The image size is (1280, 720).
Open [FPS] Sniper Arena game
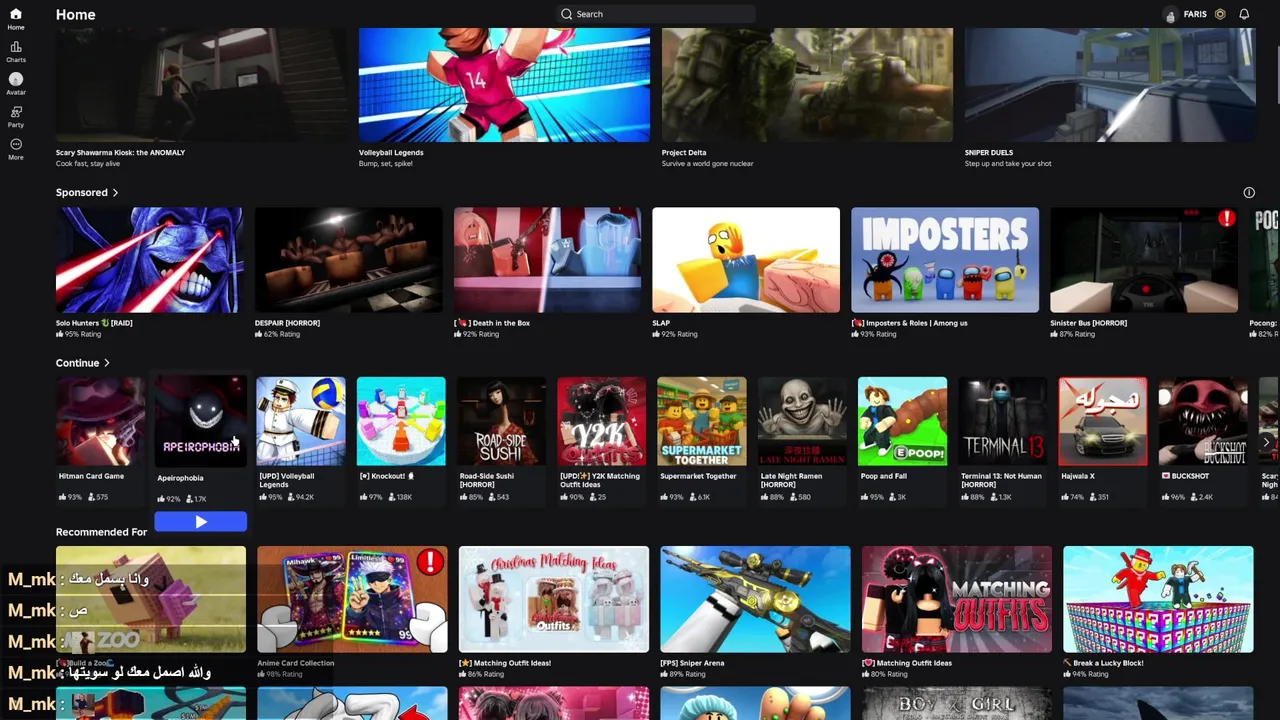(x=755, y=599)
